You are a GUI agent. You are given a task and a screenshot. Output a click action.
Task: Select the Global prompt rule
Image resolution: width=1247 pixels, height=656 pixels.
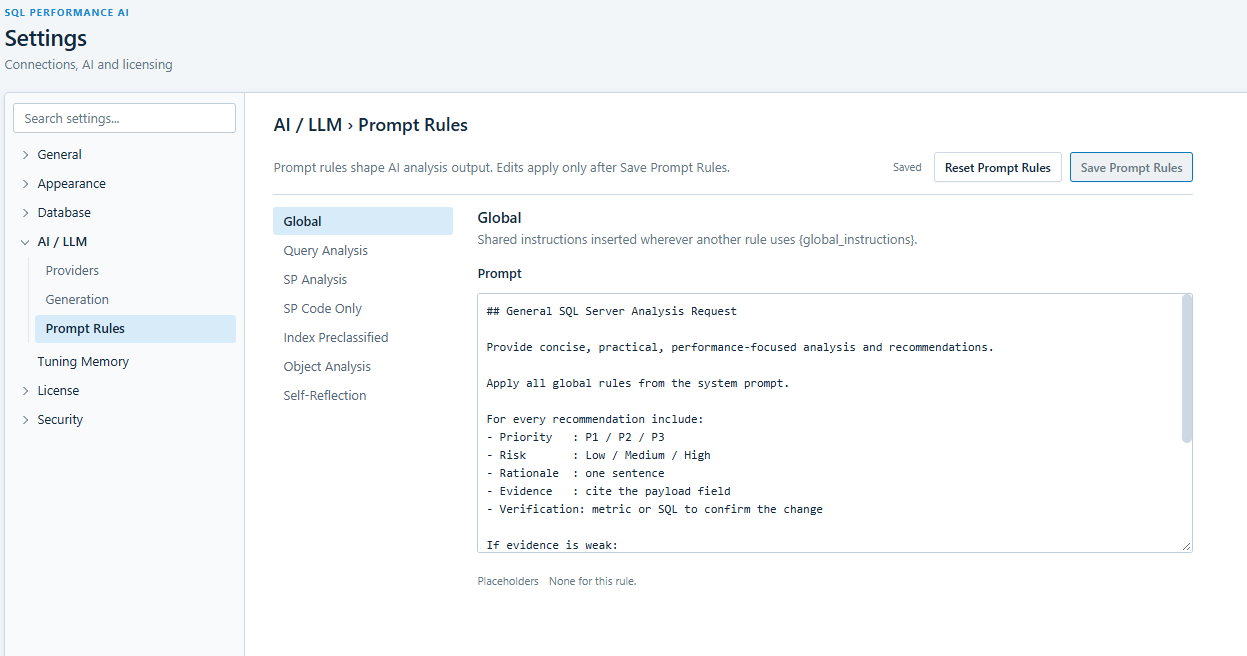tap(363, 221)
